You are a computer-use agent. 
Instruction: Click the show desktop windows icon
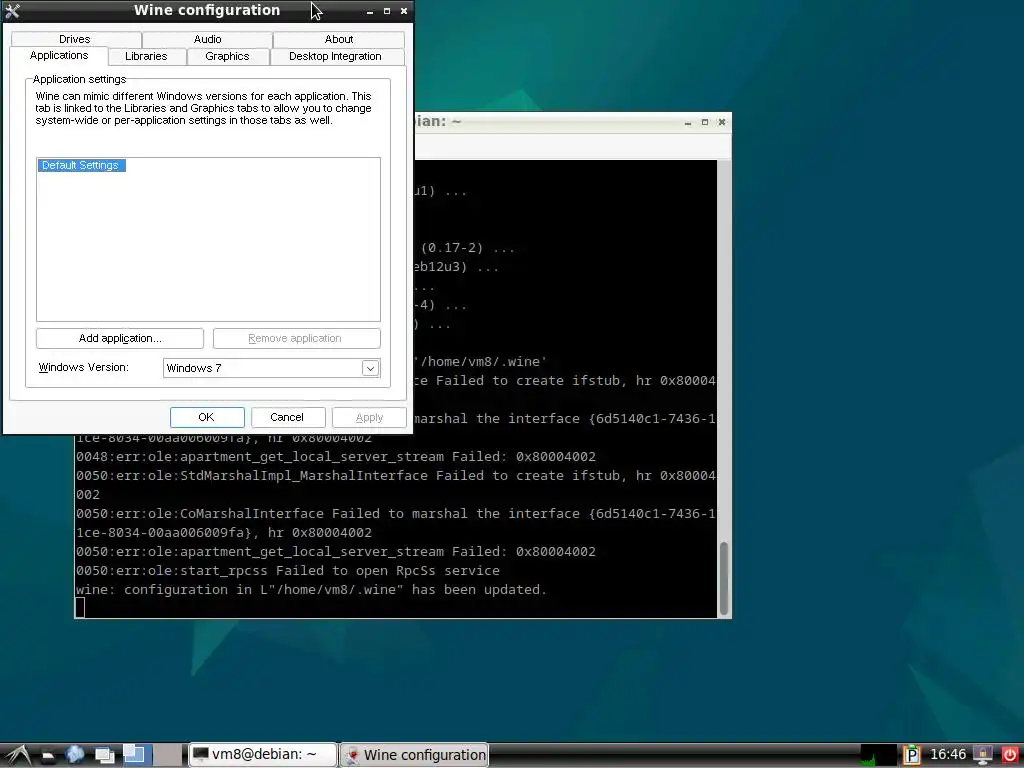(104, 756)
